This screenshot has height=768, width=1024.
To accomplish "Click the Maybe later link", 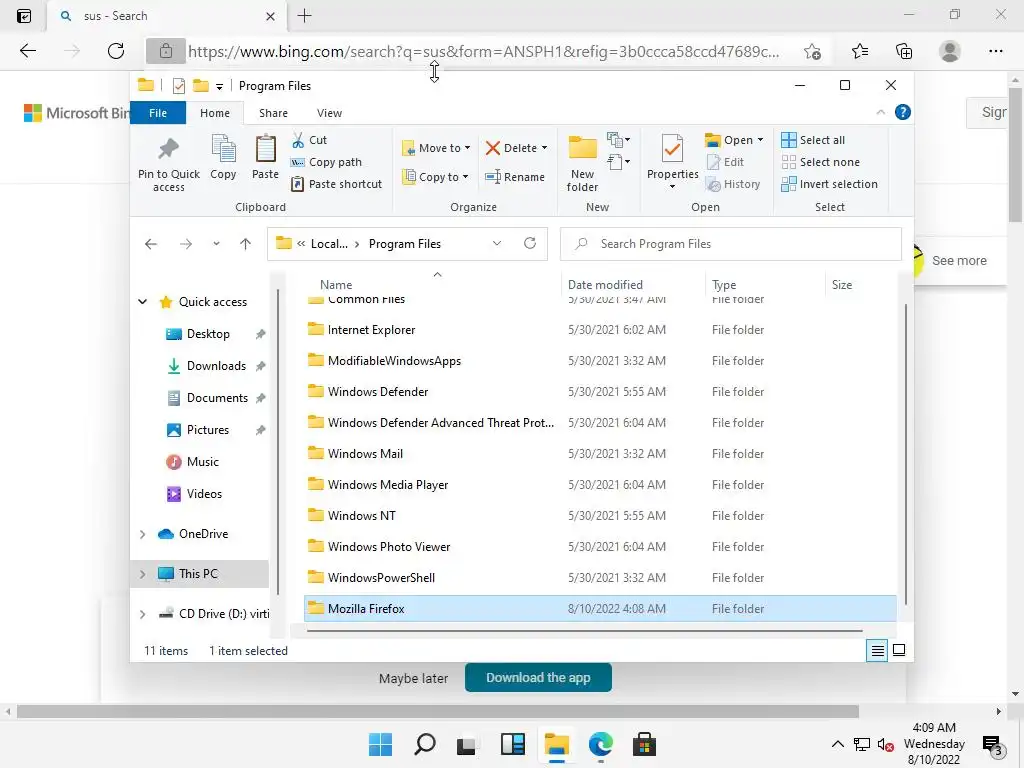I will [x=413, y=679].
